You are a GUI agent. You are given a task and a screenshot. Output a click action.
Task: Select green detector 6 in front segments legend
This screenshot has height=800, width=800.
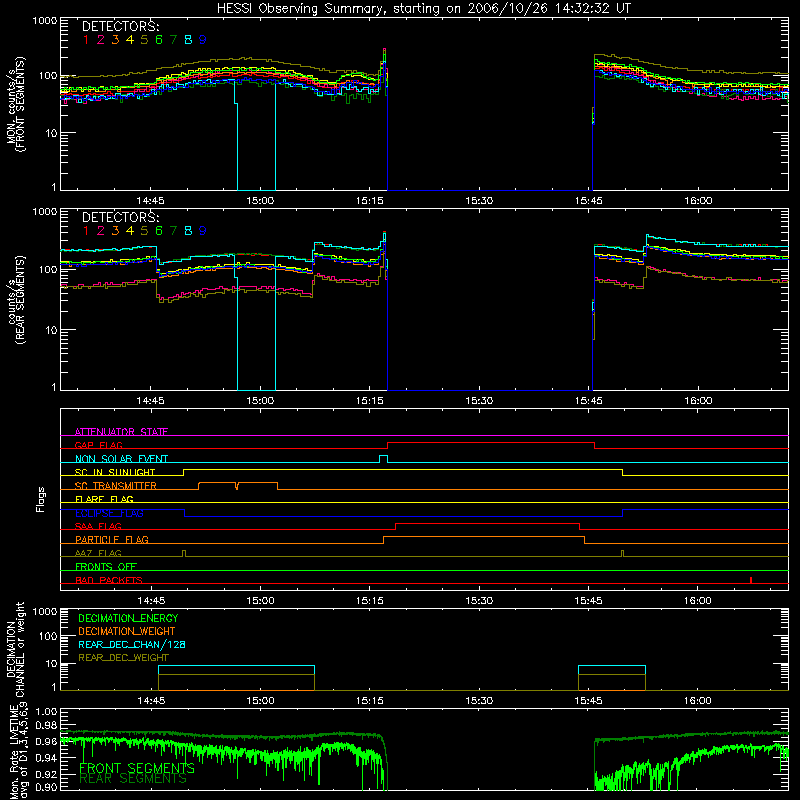pyautogui.click(x=159, y=40)
